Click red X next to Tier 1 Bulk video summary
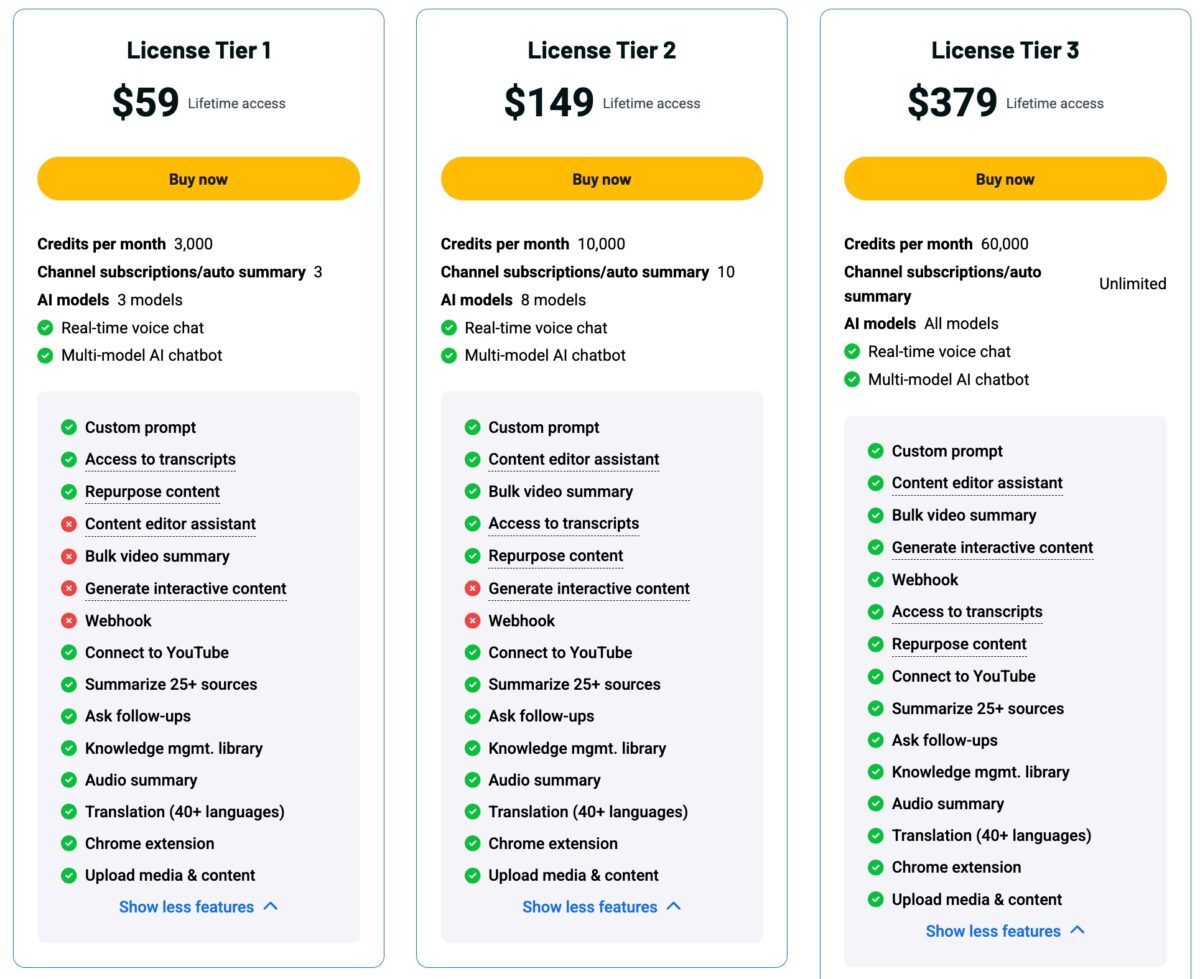This screenshot has height=979, width=1200. tap(68, 556)
